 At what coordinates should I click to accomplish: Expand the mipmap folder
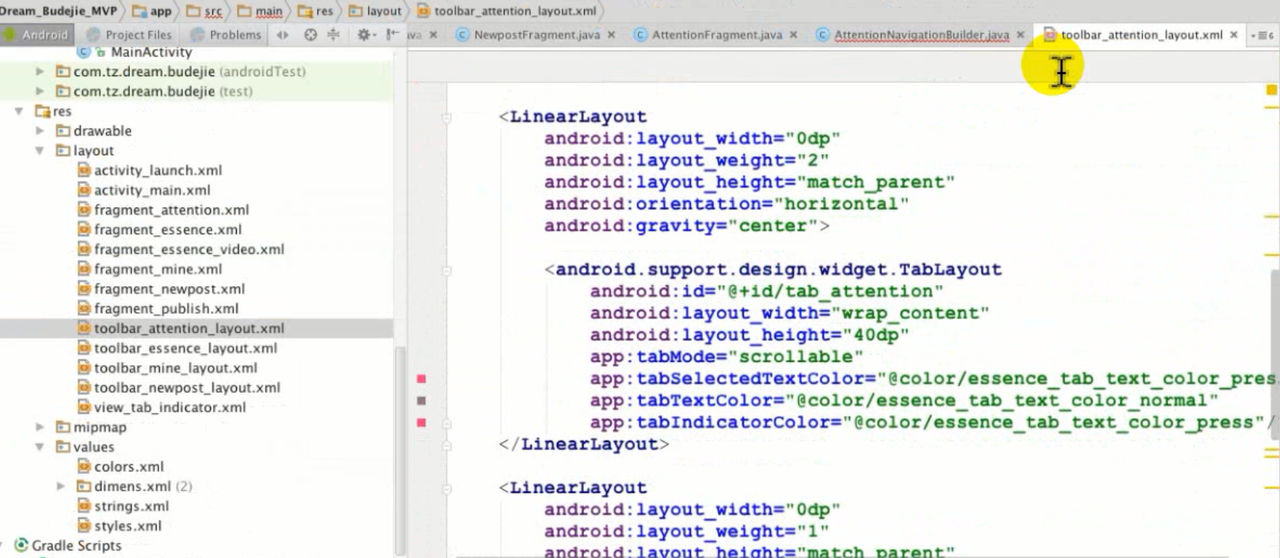(x=40, y=427)
